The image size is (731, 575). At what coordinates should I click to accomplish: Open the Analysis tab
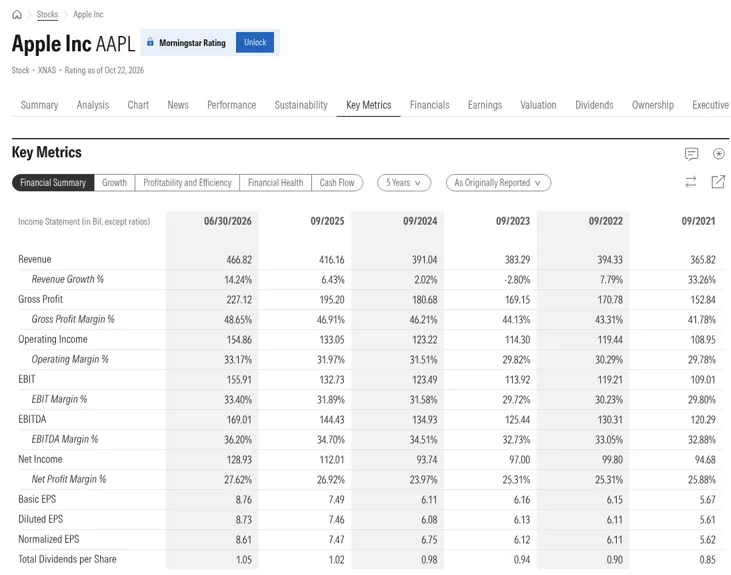coord(93,105)
